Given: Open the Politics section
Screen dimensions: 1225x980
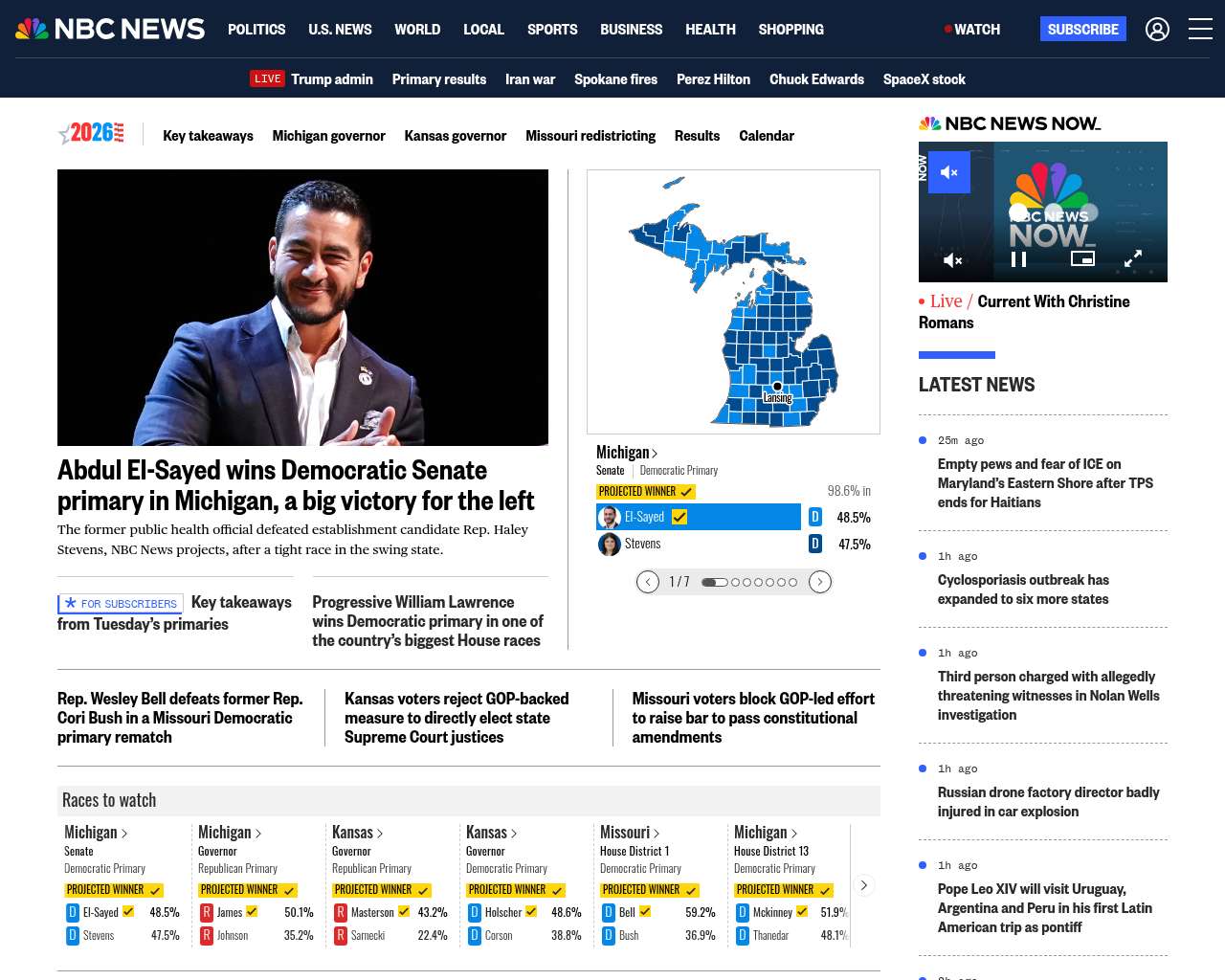Looking at the screenshot, I should (x=256, y=30).
